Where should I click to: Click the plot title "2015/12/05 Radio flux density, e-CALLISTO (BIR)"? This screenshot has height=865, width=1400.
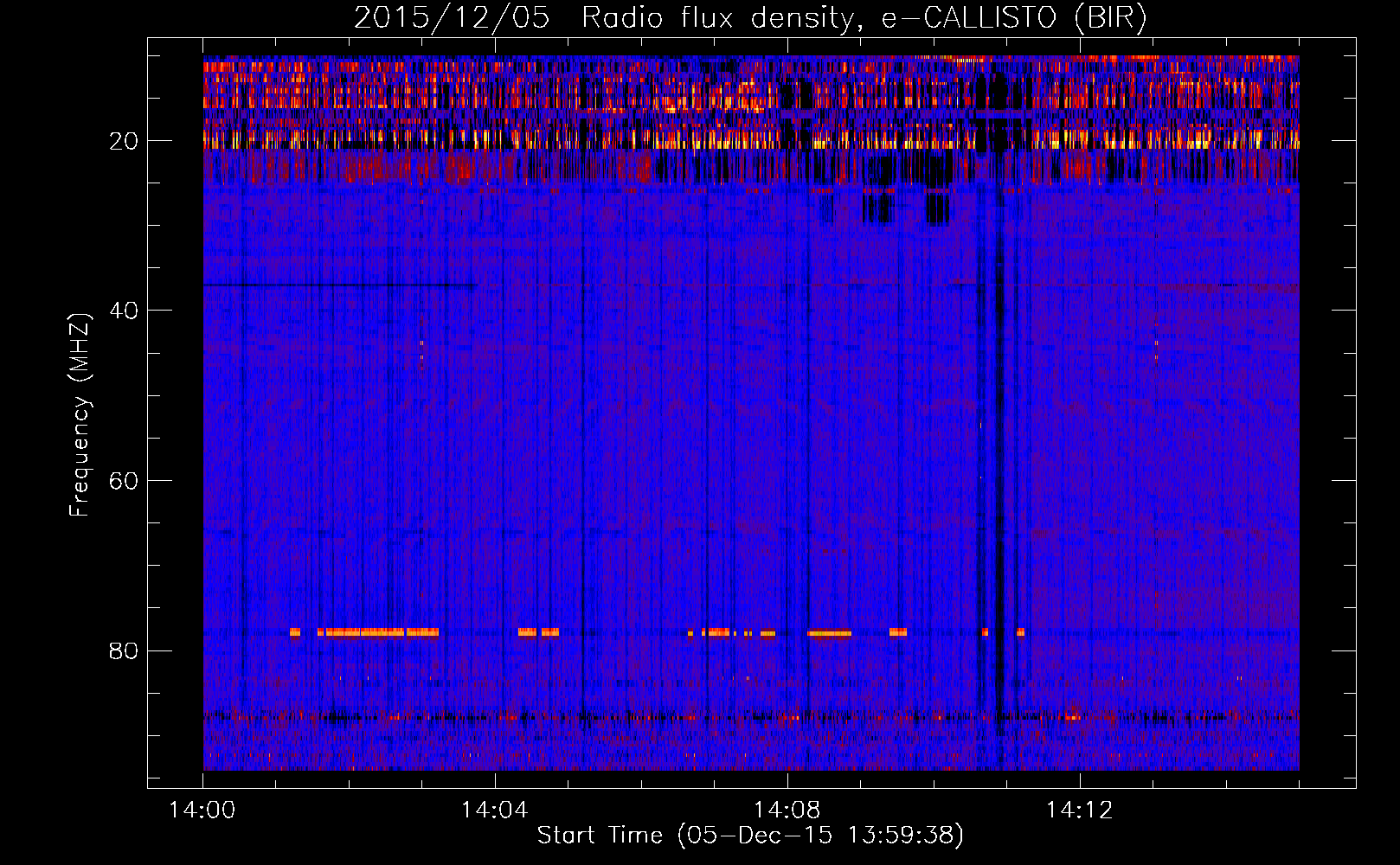750,17
